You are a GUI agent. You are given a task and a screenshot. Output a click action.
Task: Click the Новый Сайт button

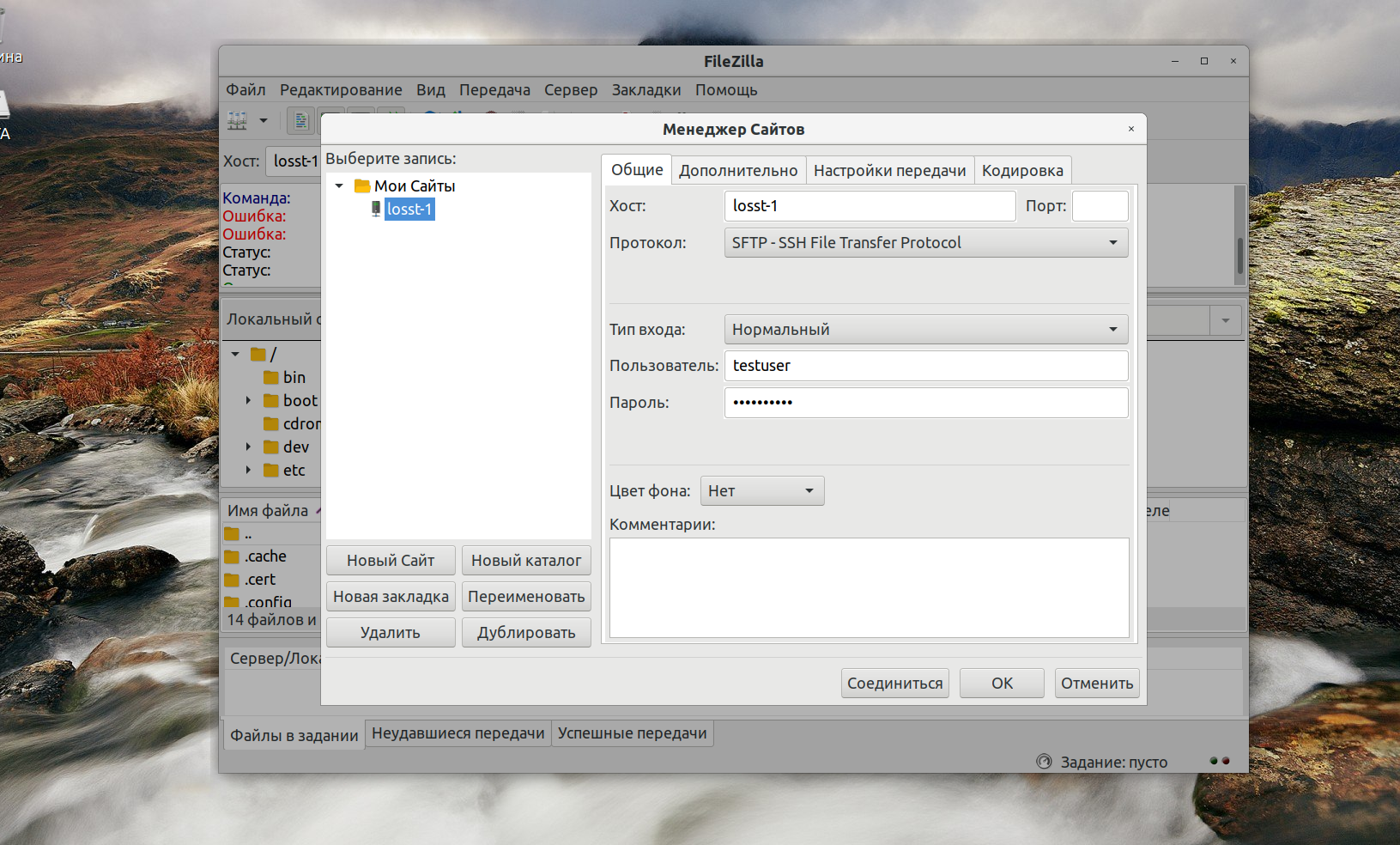click(391, 561)
